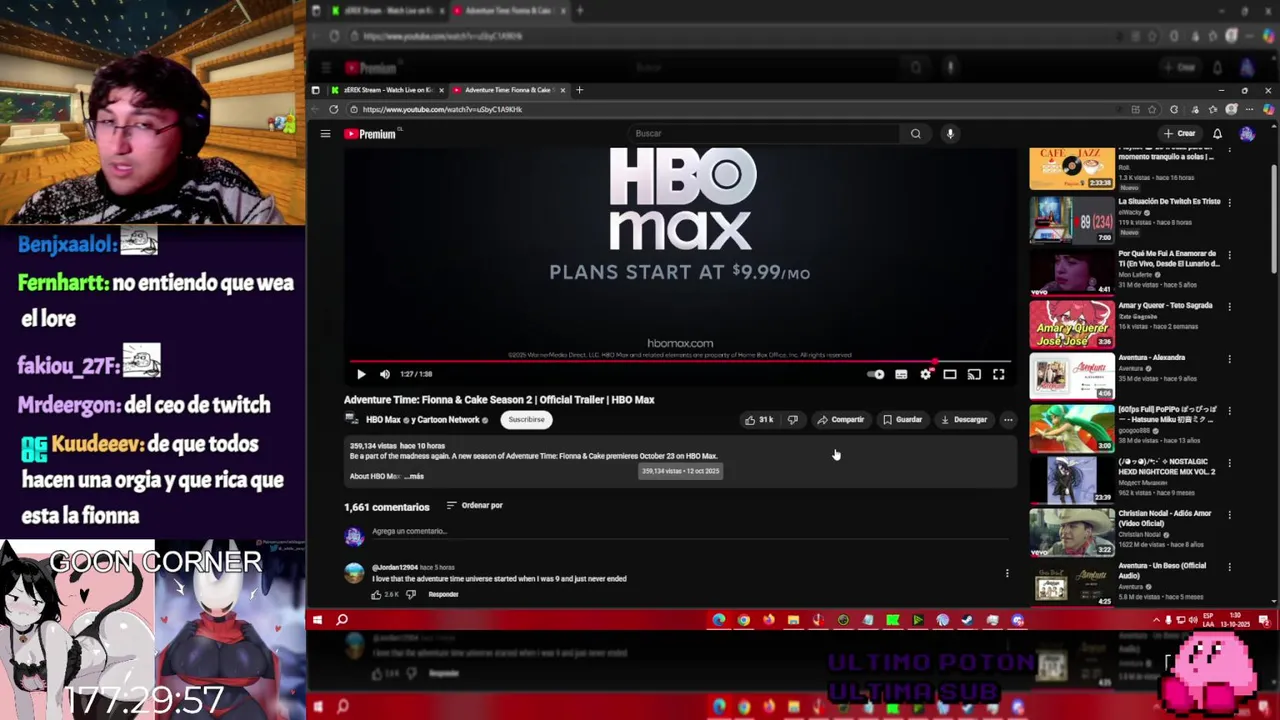Open options for Christian Nodal video
The width and height of the screenshot is (1280, 720).
tap(1229, 514)
